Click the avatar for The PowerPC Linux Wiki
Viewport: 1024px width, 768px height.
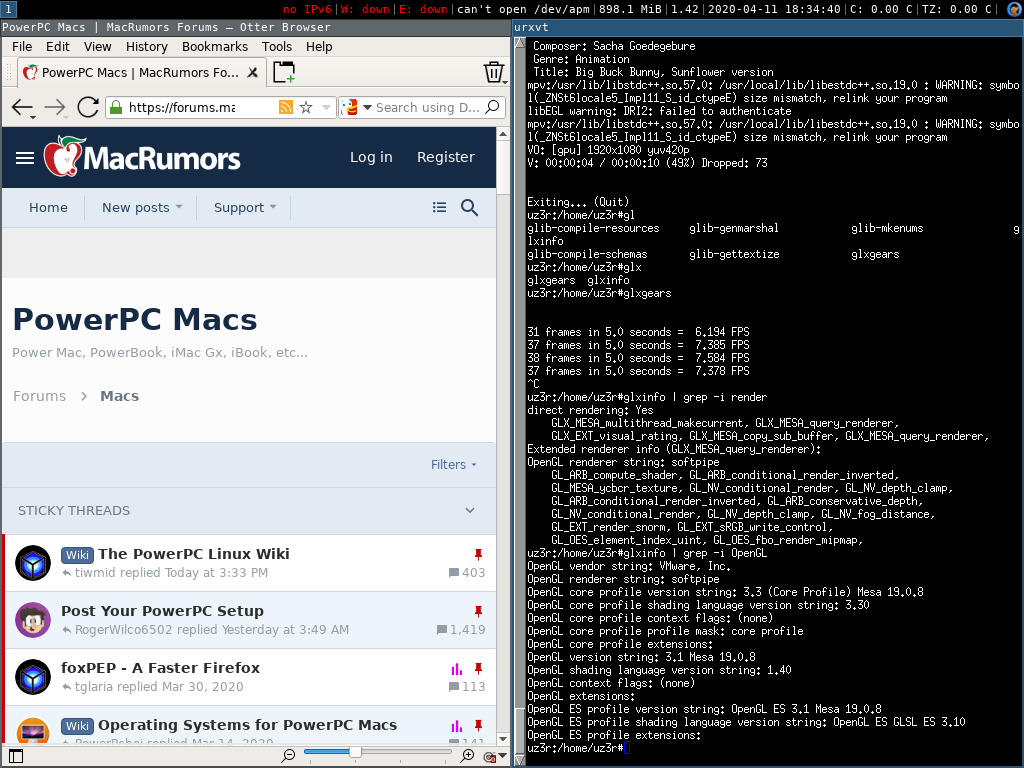[x=33, y=563]
